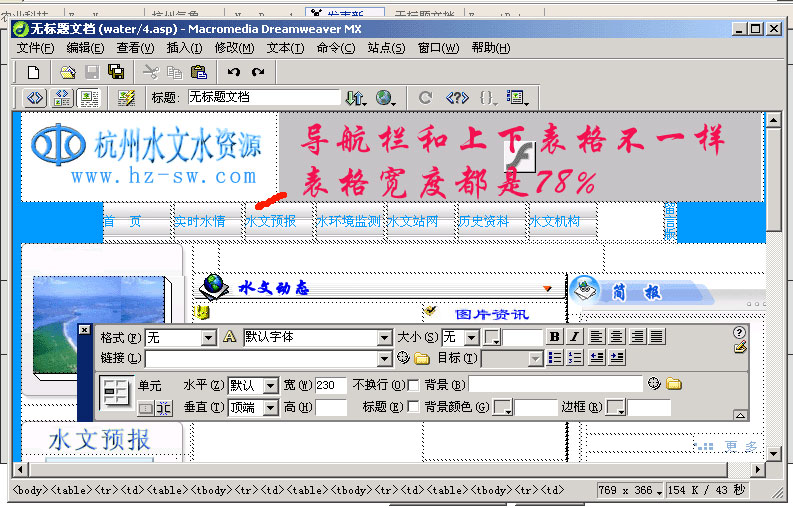Click the Undo arrow icon
Screen dimensions: 793x508
234,72
